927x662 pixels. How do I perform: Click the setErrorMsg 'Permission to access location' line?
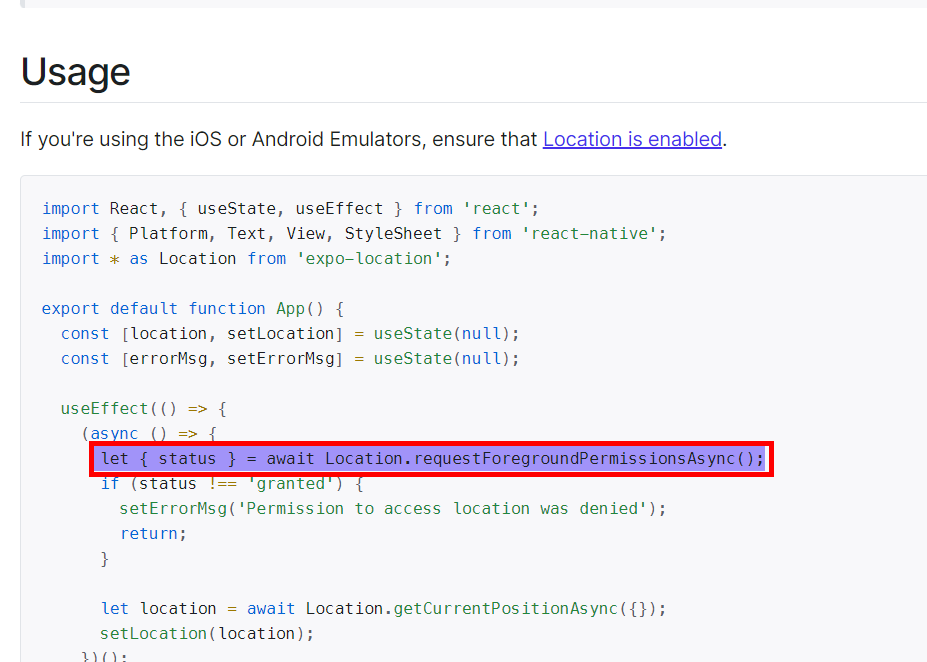pos(393,508)
